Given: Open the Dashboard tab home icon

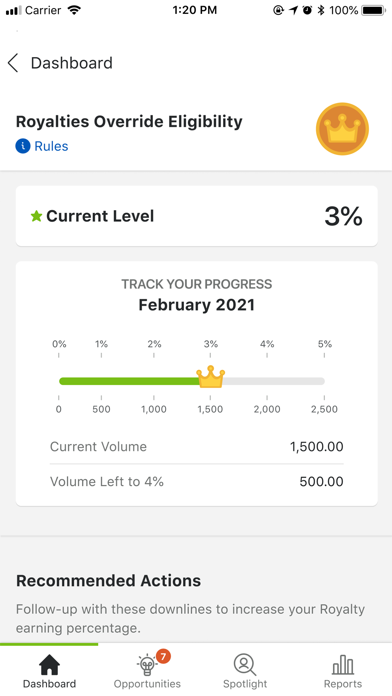Looking at the screenshot, I should 49,665.
